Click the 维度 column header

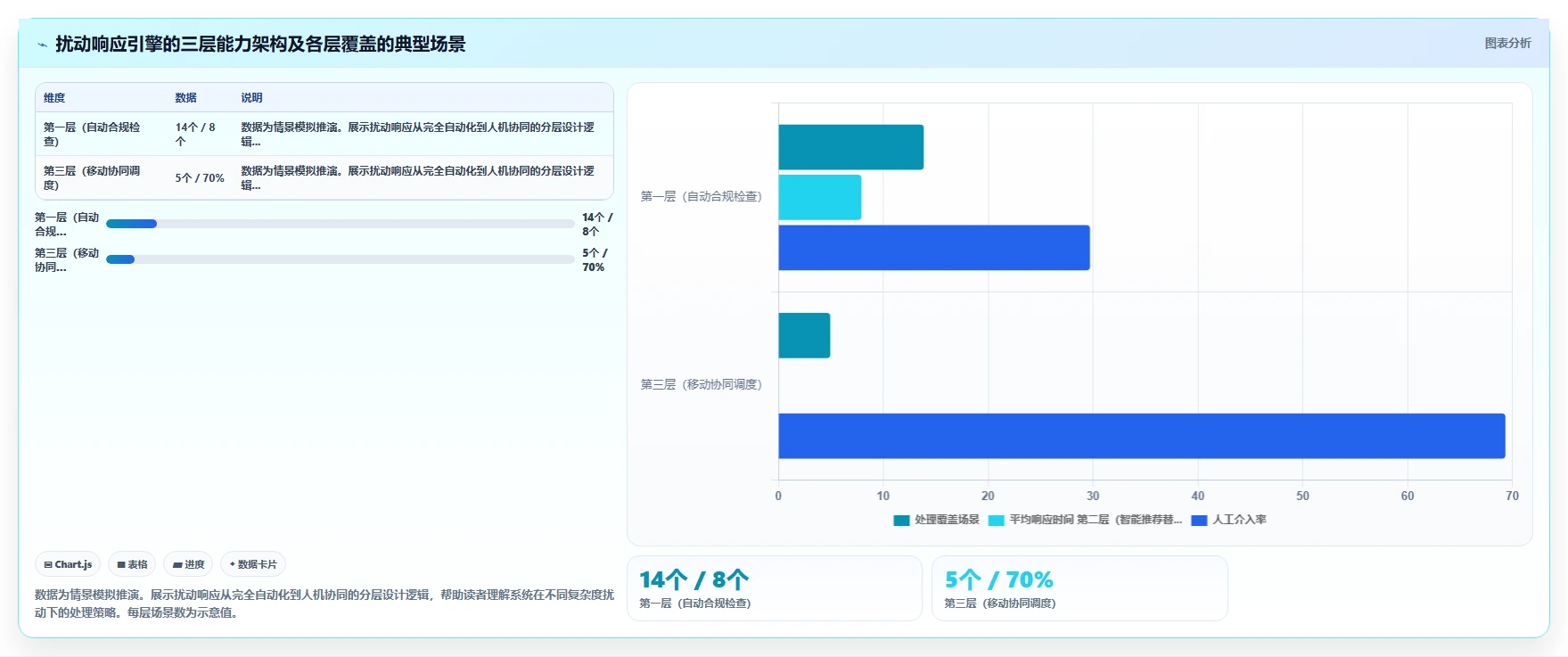[x=54, y=98]
